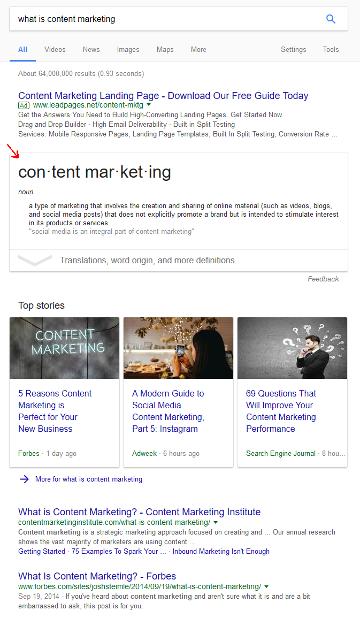Open 69 Questions That Will Improve story
This screenshot has height=618, width=360.
[281, 411]
